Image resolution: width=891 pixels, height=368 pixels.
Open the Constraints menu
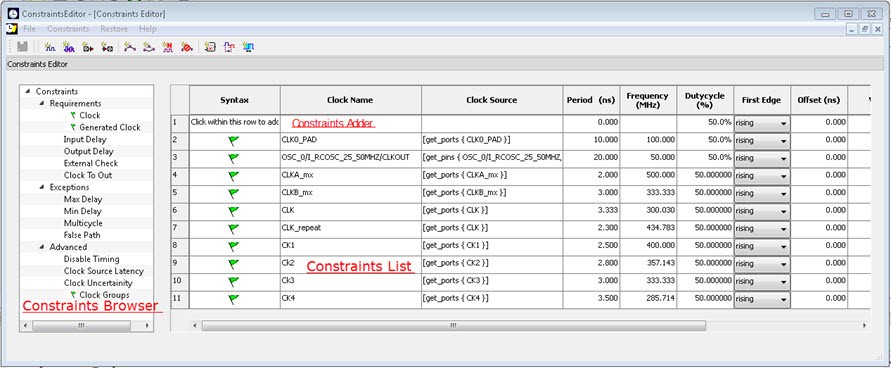[68, 29]
